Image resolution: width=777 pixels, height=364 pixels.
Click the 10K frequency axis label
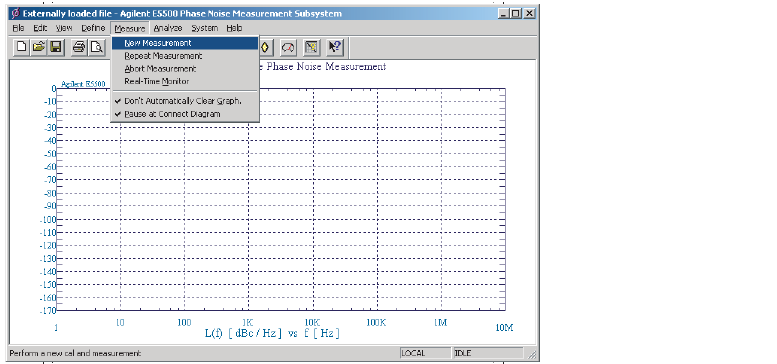tap(312, 323)
